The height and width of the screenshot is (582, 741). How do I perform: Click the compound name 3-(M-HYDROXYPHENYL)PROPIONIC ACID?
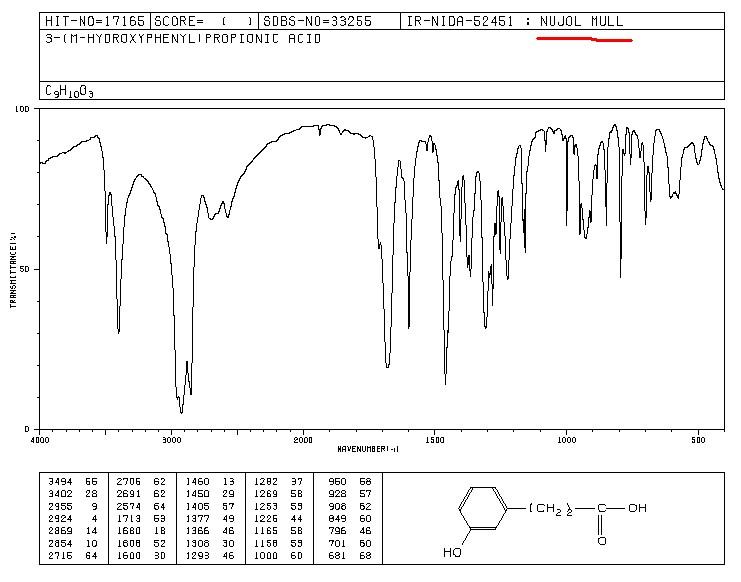pos(183,38)
